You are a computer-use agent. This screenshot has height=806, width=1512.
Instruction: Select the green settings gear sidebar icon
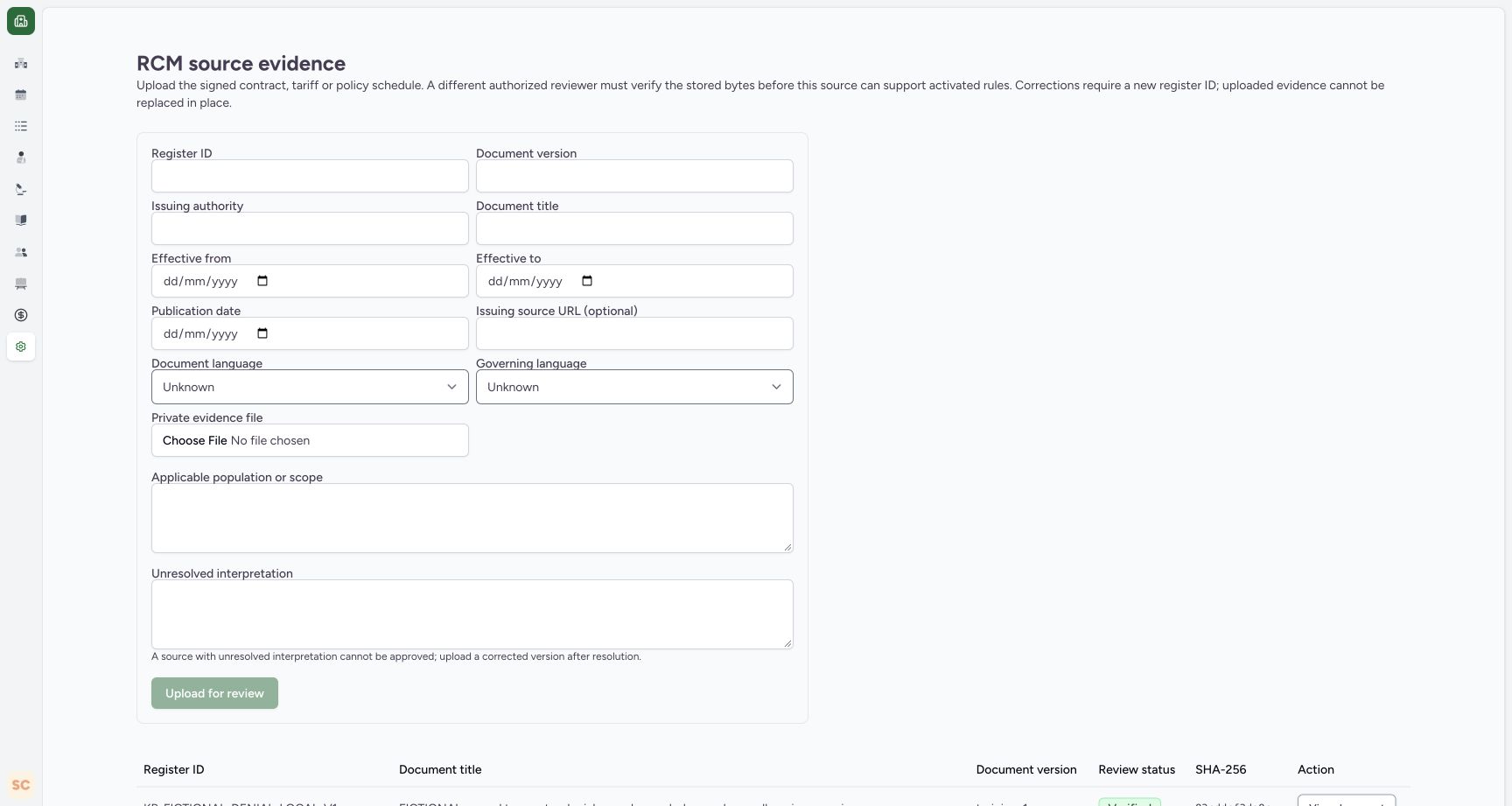[x=21, y=347]
